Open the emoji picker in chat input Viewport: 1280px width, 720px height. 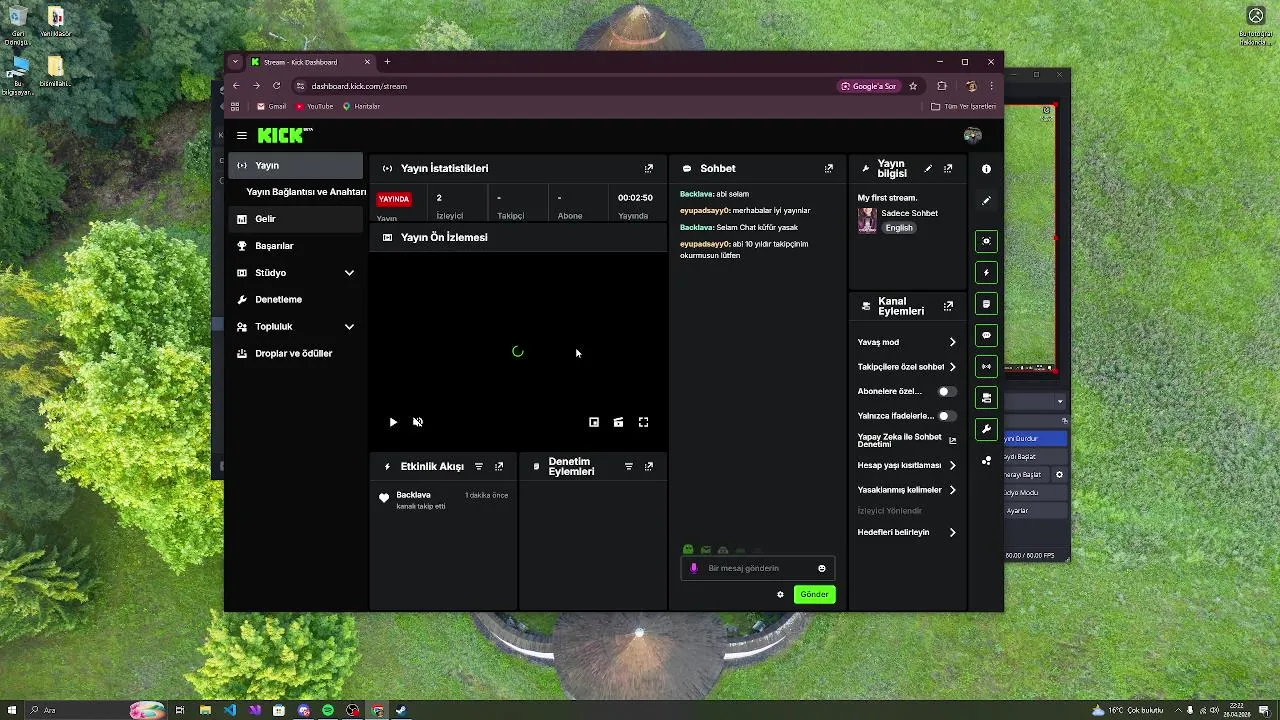click(x=822, y=568)
